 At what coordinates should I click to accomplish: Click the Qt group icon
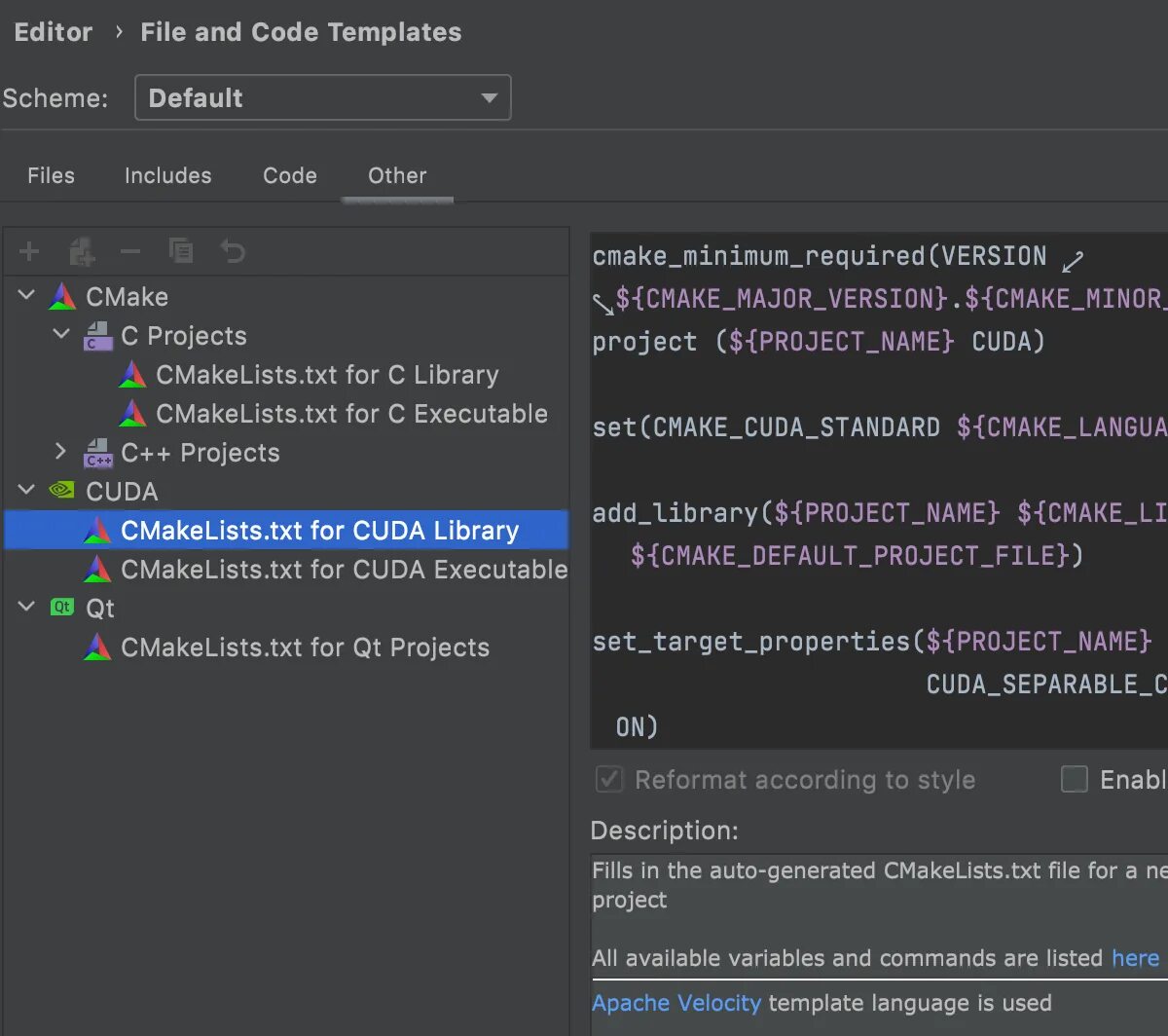[61, 608]
